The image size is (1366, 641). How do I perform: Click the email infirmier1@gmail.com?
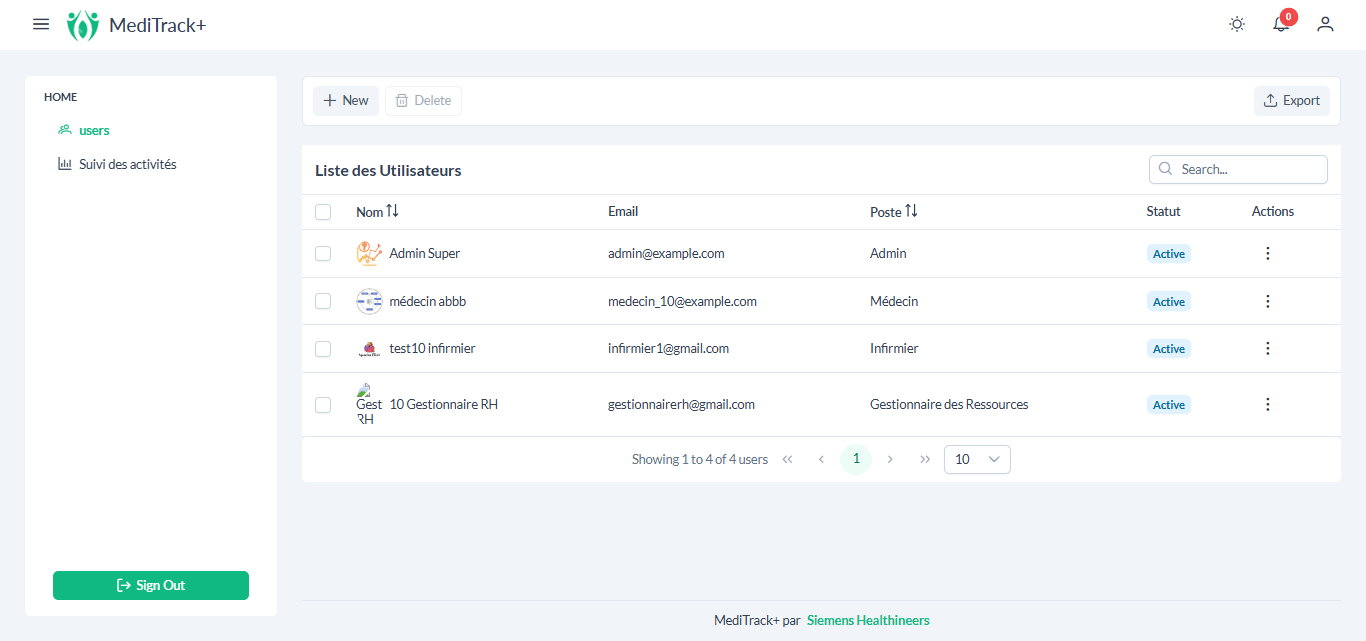point(668,348)
